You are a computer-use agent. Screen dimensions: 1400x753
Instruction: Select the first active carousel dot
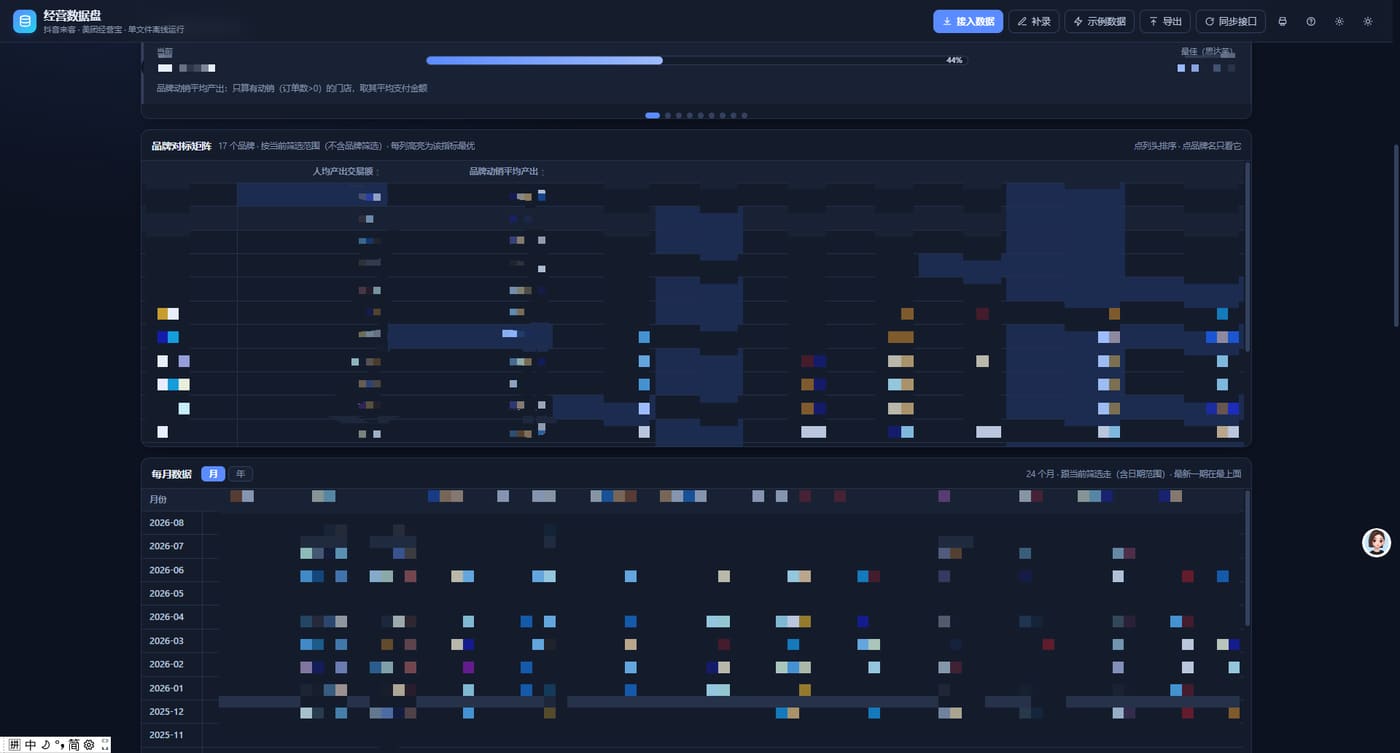[653, 116]
